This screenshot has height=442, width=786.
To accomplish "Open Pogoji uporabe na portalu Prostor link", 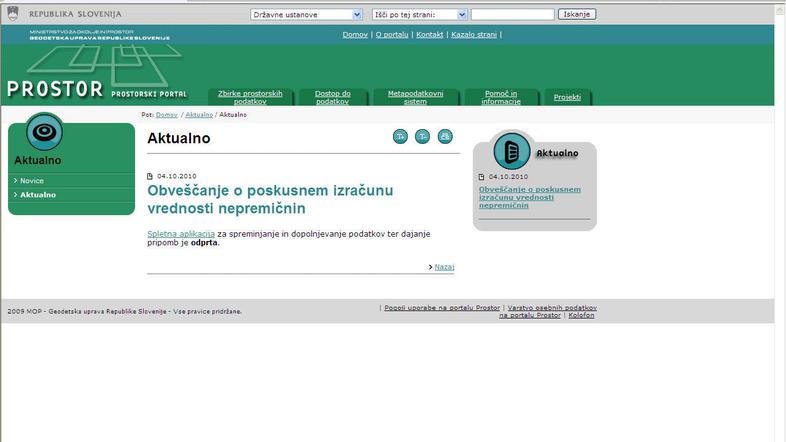I will pyautogui.click(x=442, y=308).
